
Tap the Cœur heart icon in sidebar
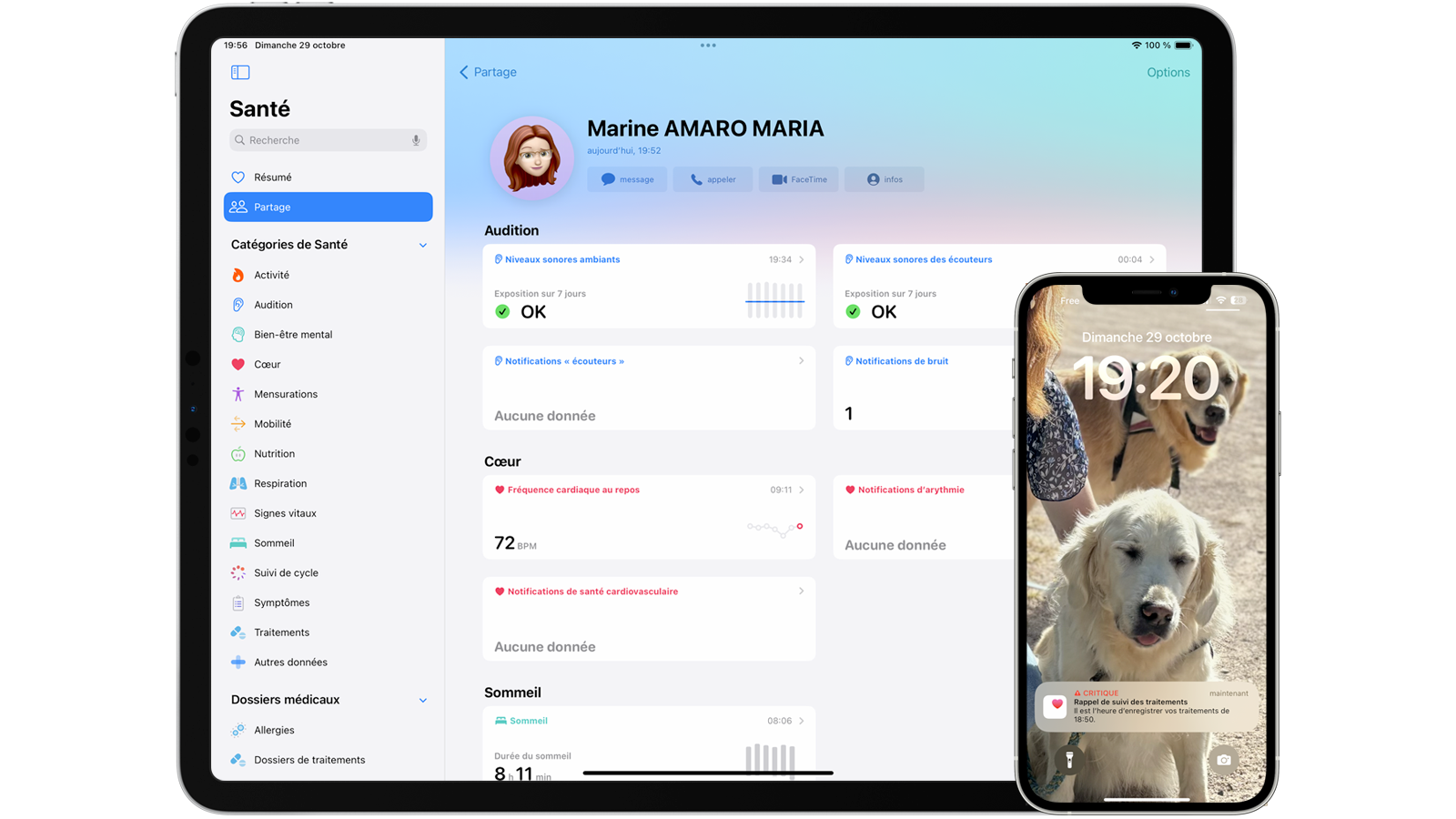238,364
